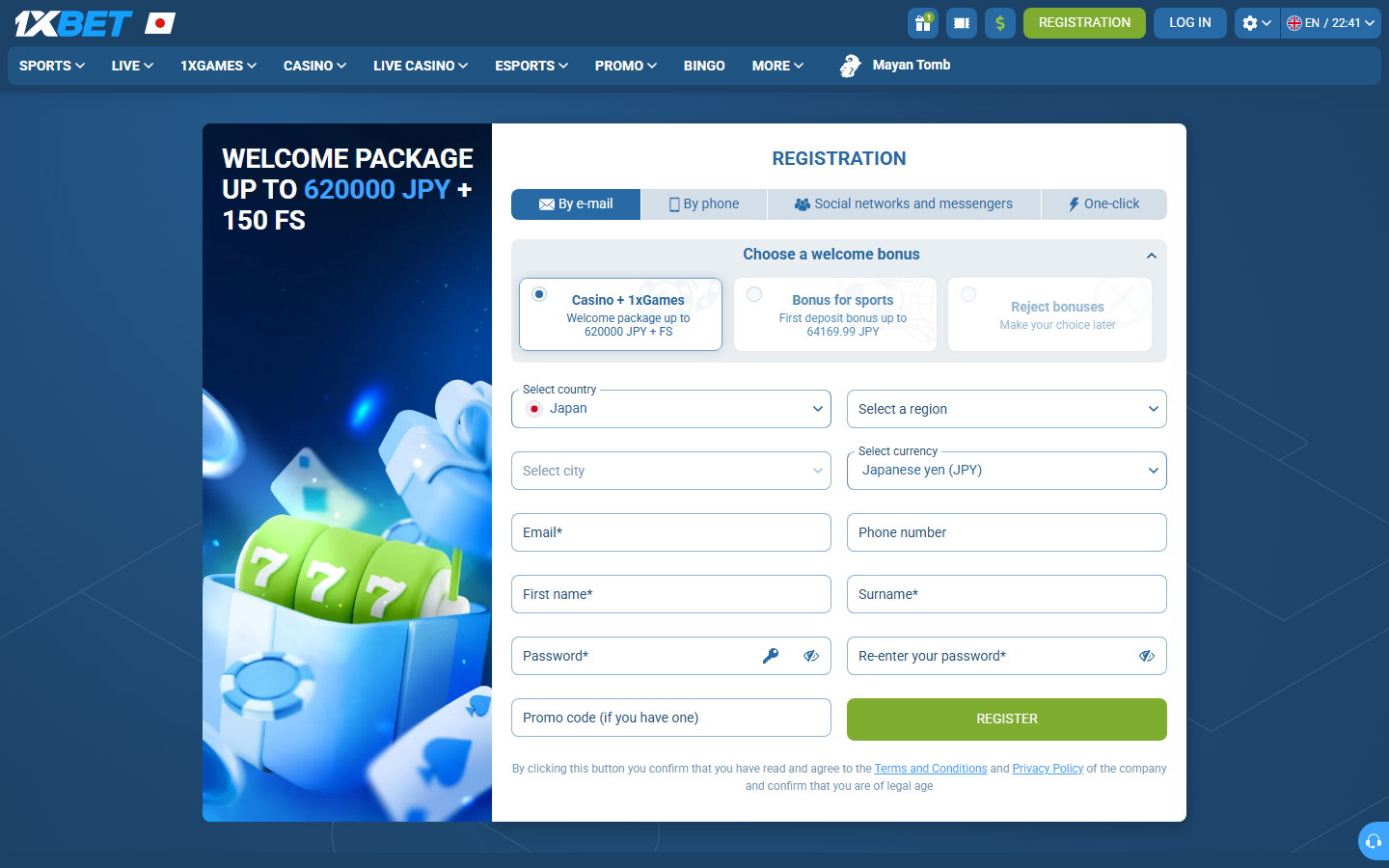Open the Select a region dropdown
This screenshot has width=1389, height=868.
(1007, 409)
